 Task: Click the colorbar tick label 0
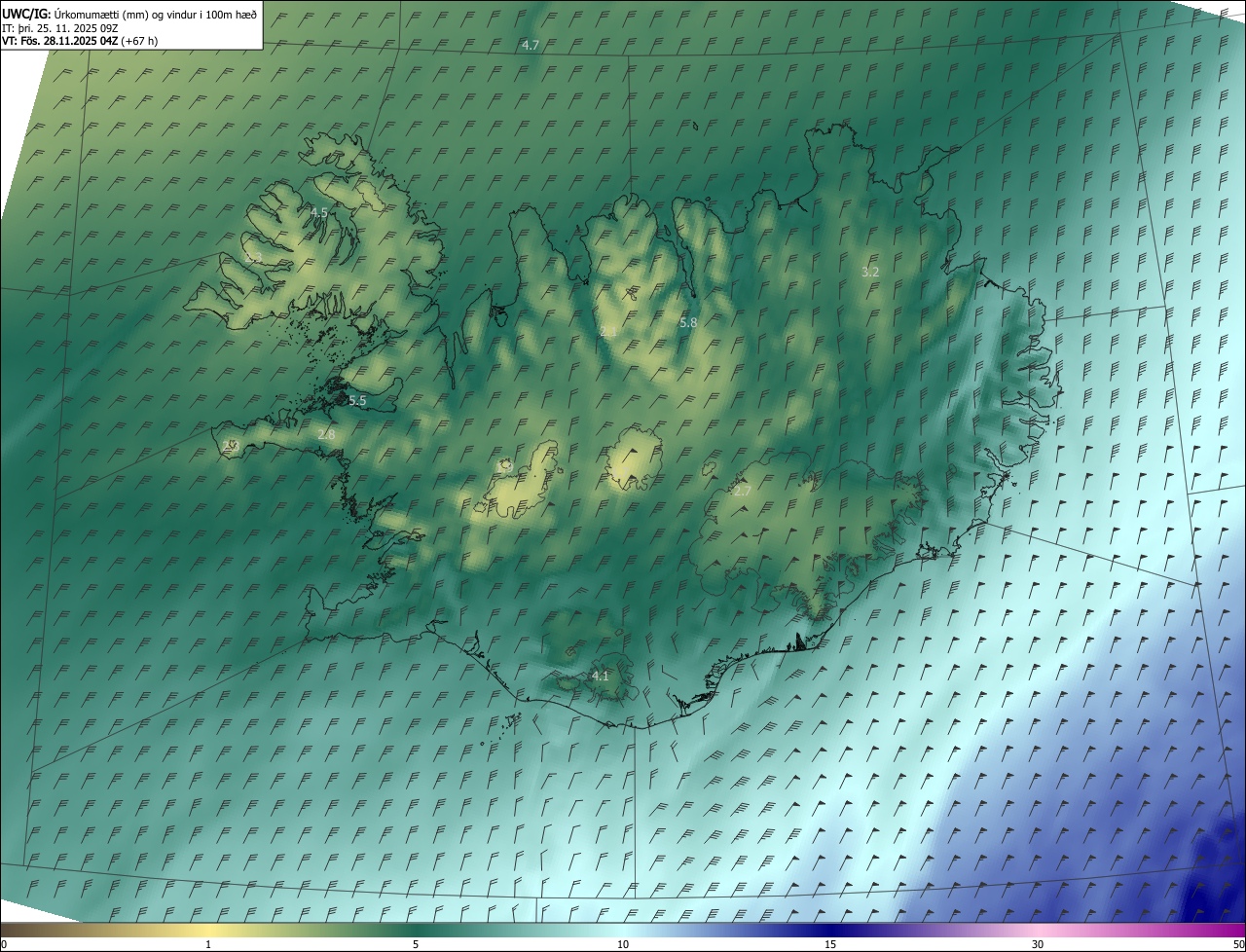pos(4,944)
